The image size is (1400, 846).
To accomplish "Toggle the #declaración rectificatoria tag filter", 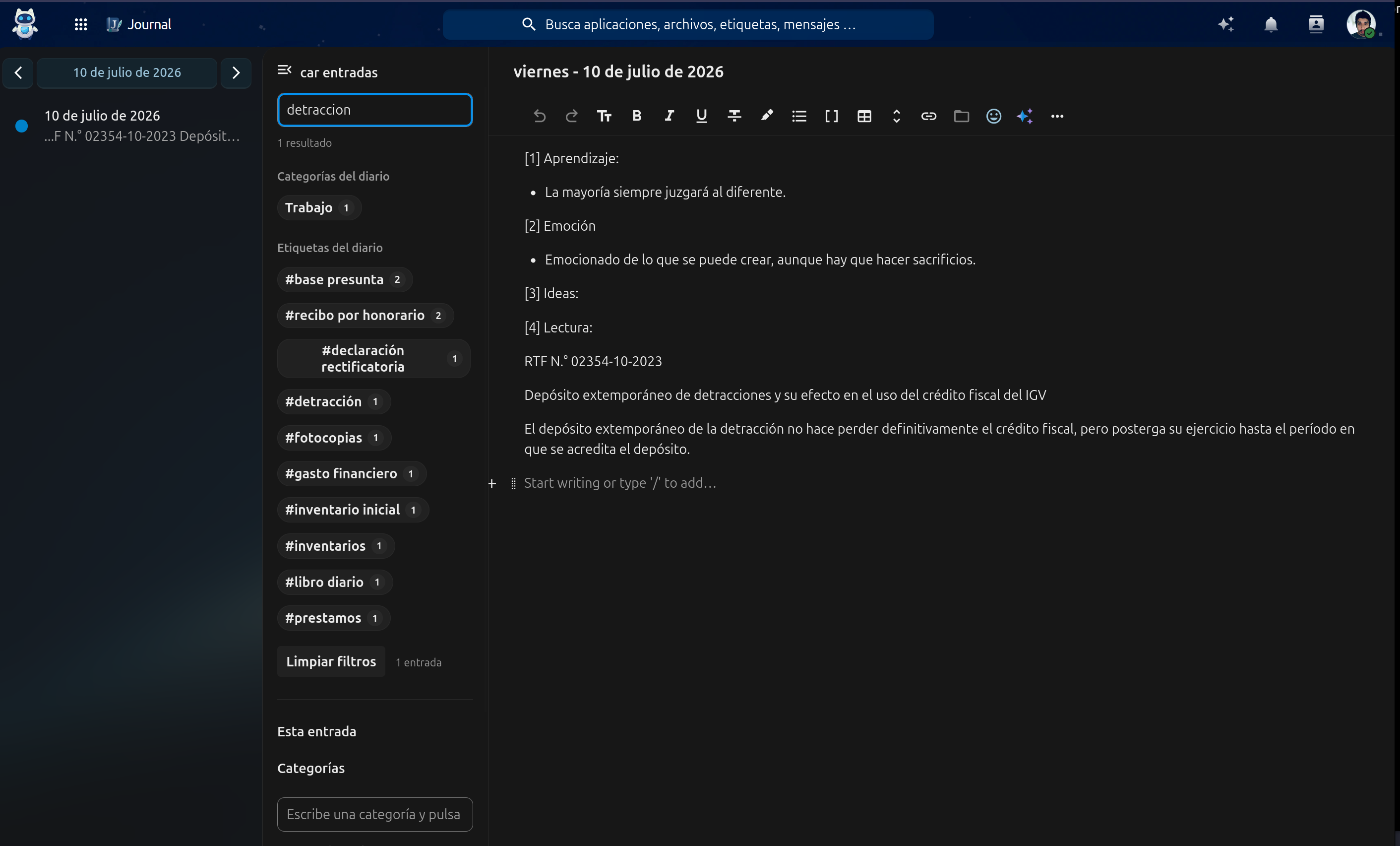I will [x=374, y=359].
